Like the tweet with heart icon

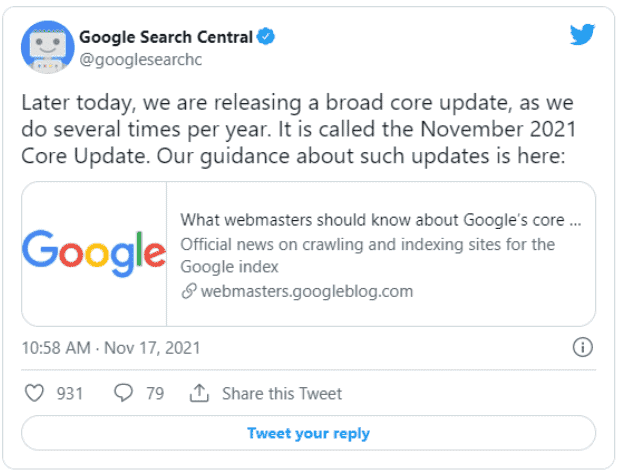click(x=35, y=393)
